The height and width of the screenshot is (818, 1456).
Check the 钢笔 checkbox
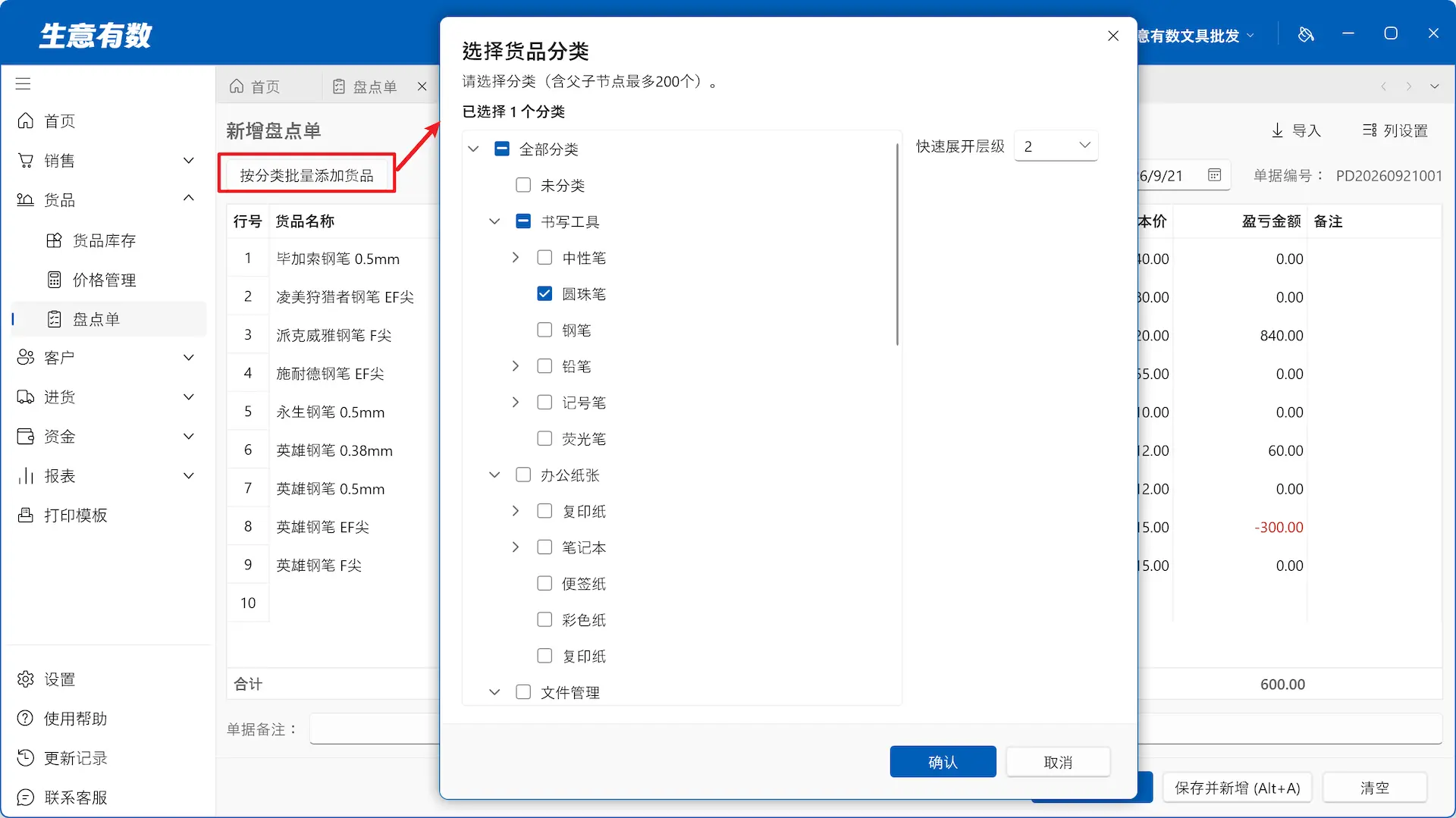pyautogui.click(x=544, y=330)
